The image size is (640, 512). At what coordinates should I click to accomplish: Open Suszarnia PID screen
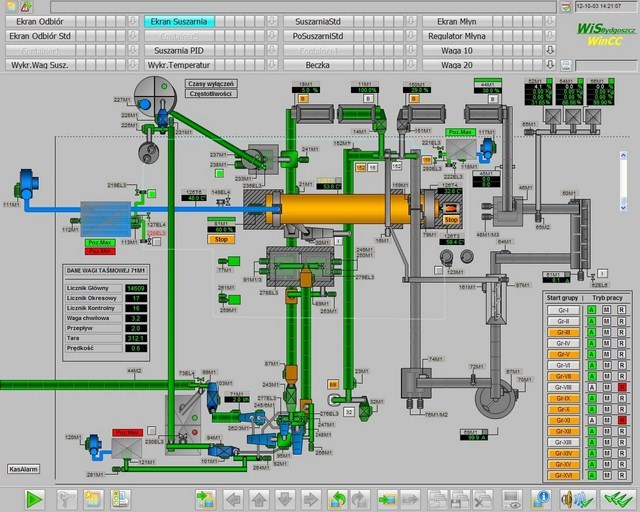tap(179, 50)
